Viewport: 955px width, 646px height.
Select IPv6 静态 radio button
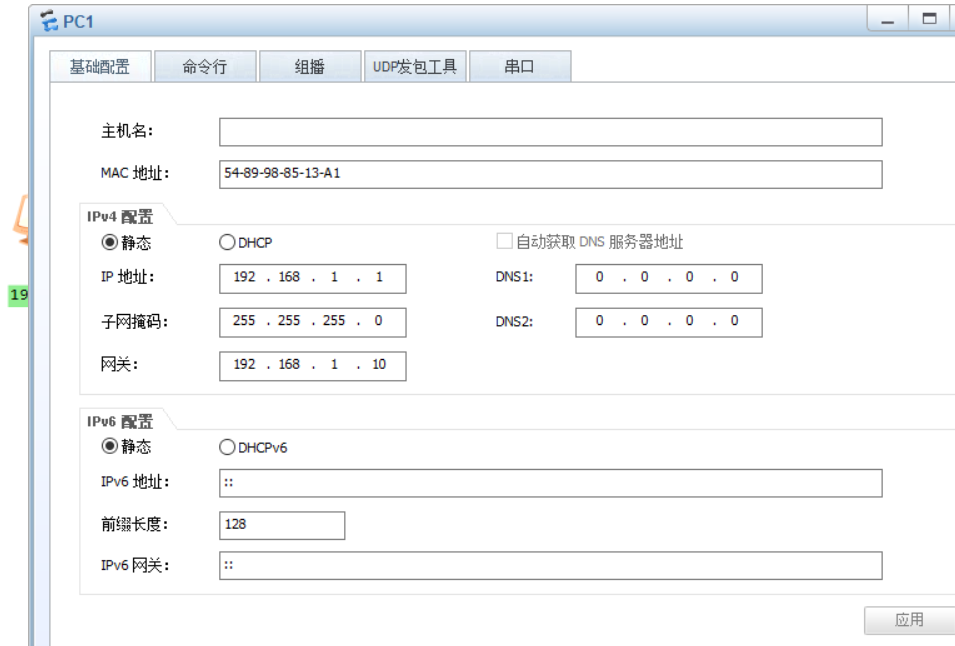tap(110, 446)
